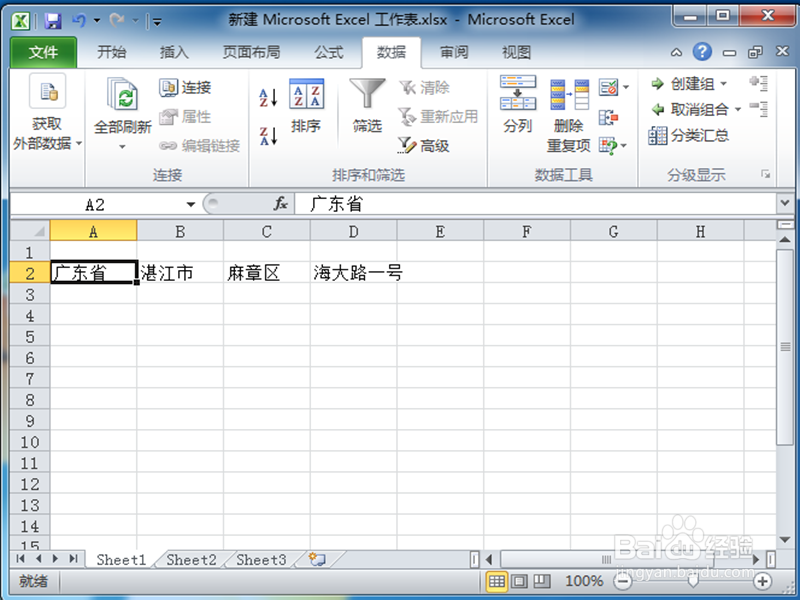Click the insert new worksheet button

[x=318, y=560]
